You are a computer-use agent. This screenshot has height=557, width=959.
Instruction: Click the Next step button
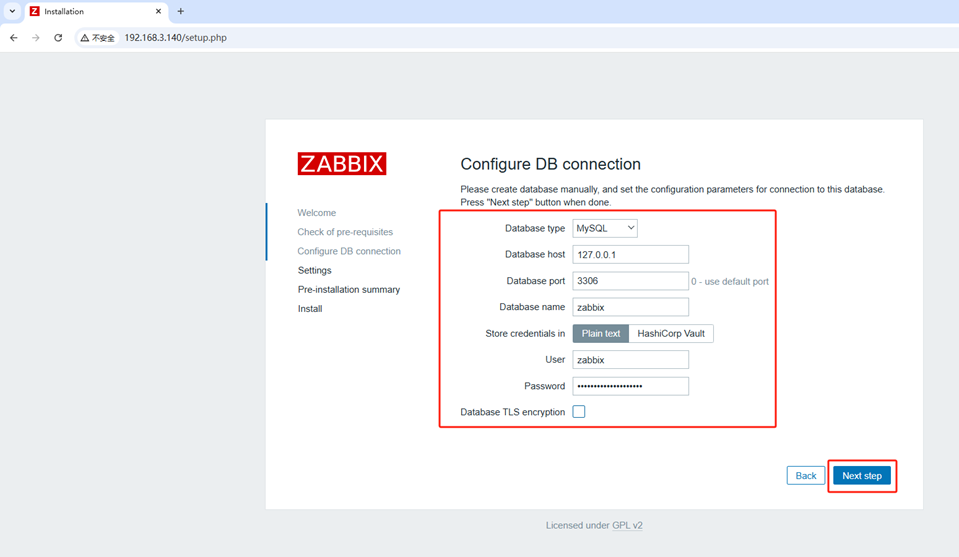862,476
